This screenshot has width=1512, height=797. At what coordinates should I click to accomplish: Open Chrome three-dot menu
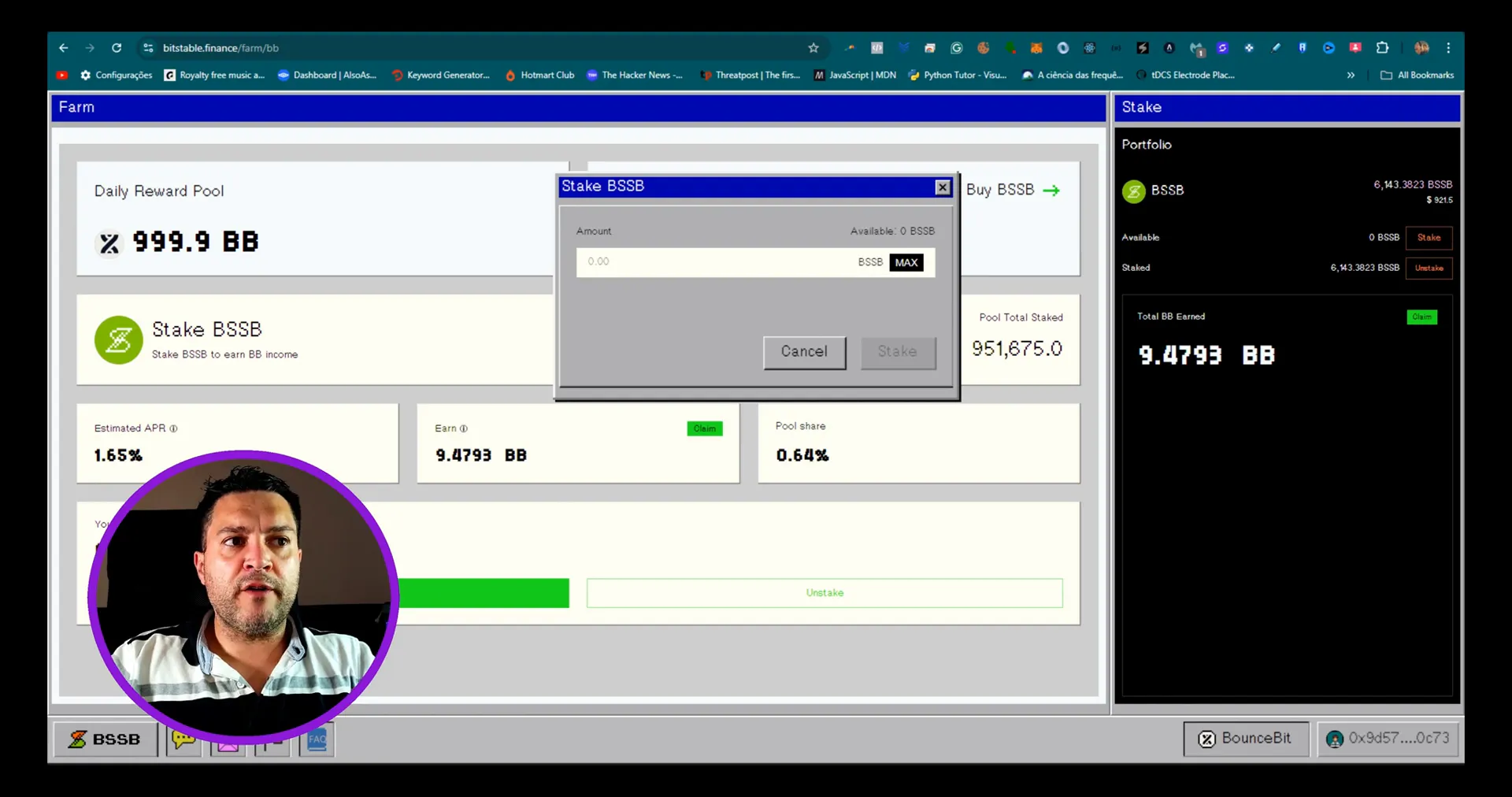[x=1448, y=48]
